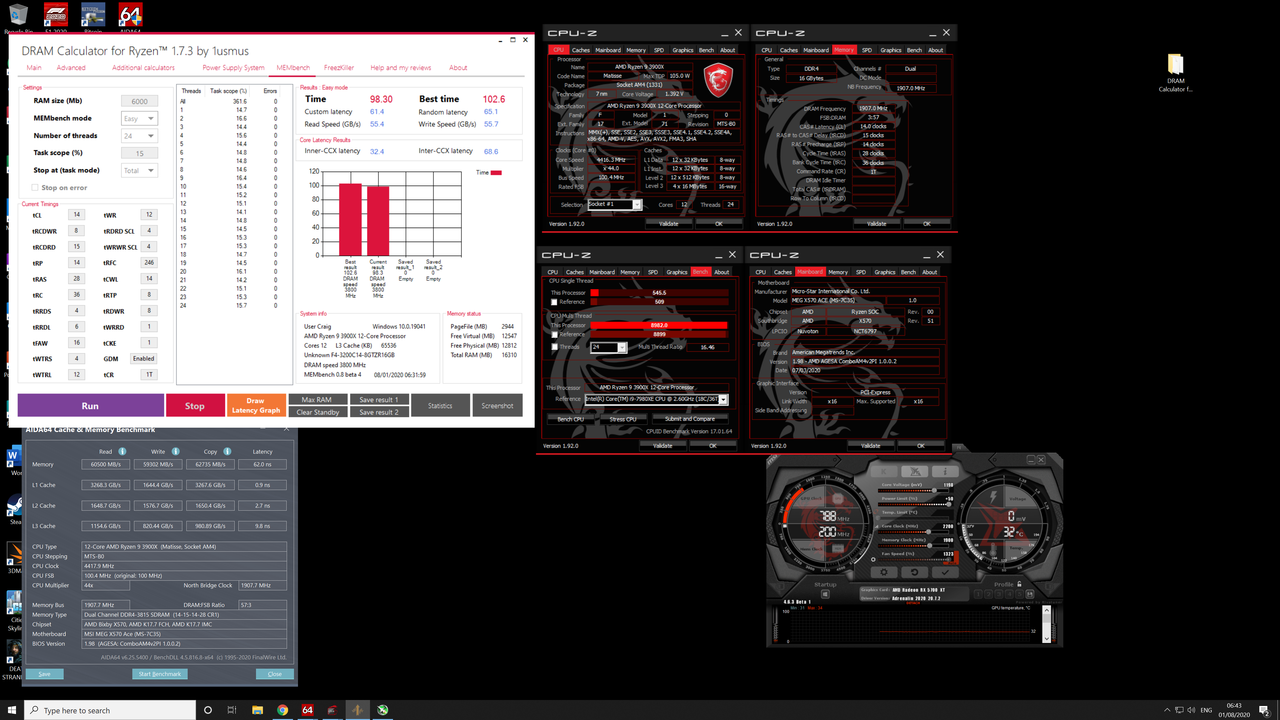Switch to Advanced tab in DRAM Calculator
The height and width of the screenshot is (720, 1280).
71,68
